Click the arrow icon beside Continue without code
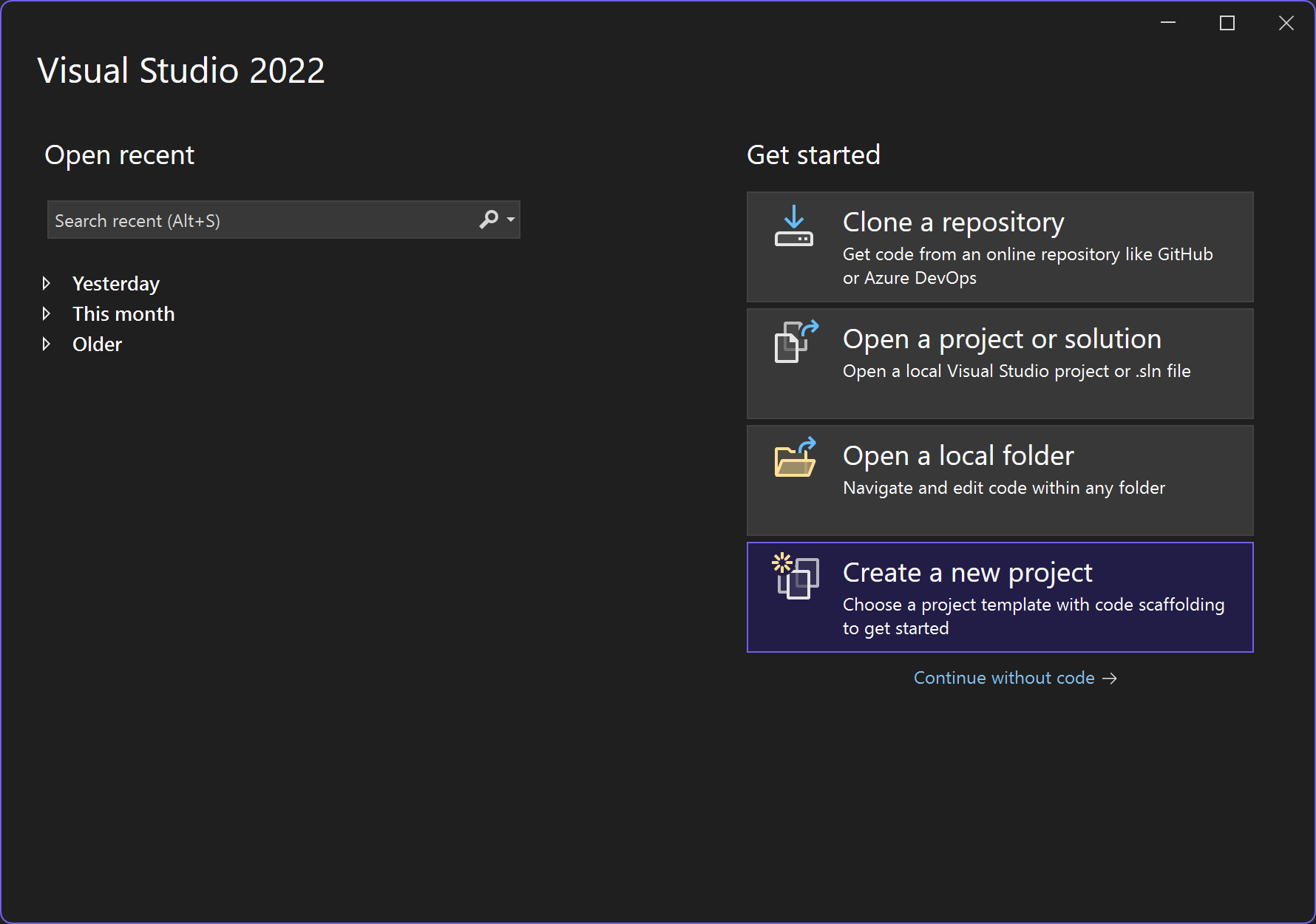Screen dimensions: 1316x924 1110,679
